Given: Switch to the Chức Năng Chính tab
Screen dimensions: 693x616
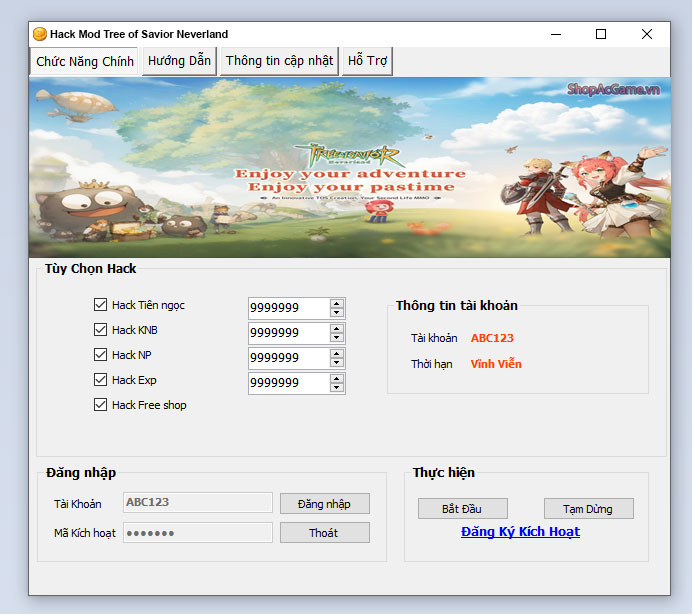Looking at the screenshot, I should pos(84,61).
